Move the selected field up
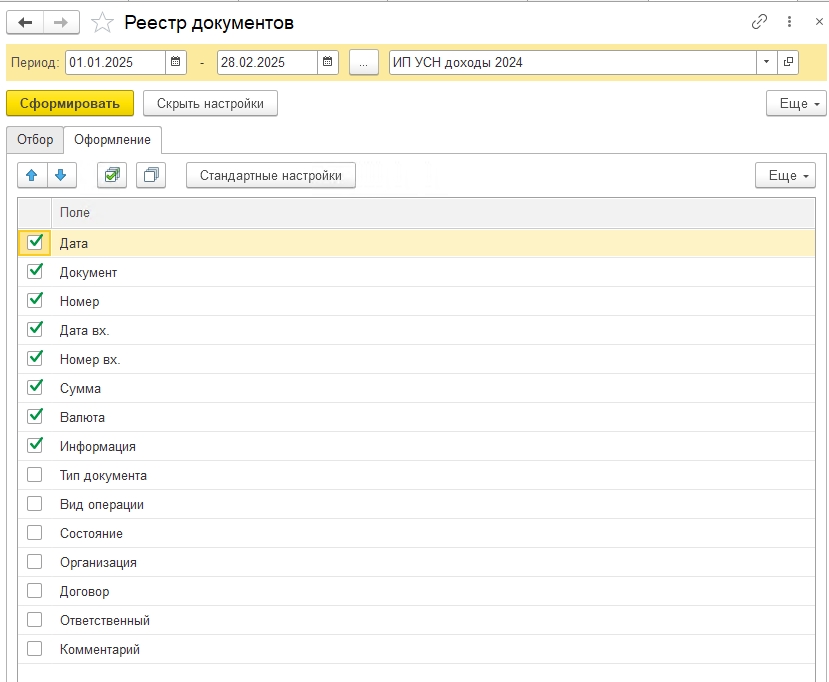This screenshot has width=829, height=682. tap(32, 175)
